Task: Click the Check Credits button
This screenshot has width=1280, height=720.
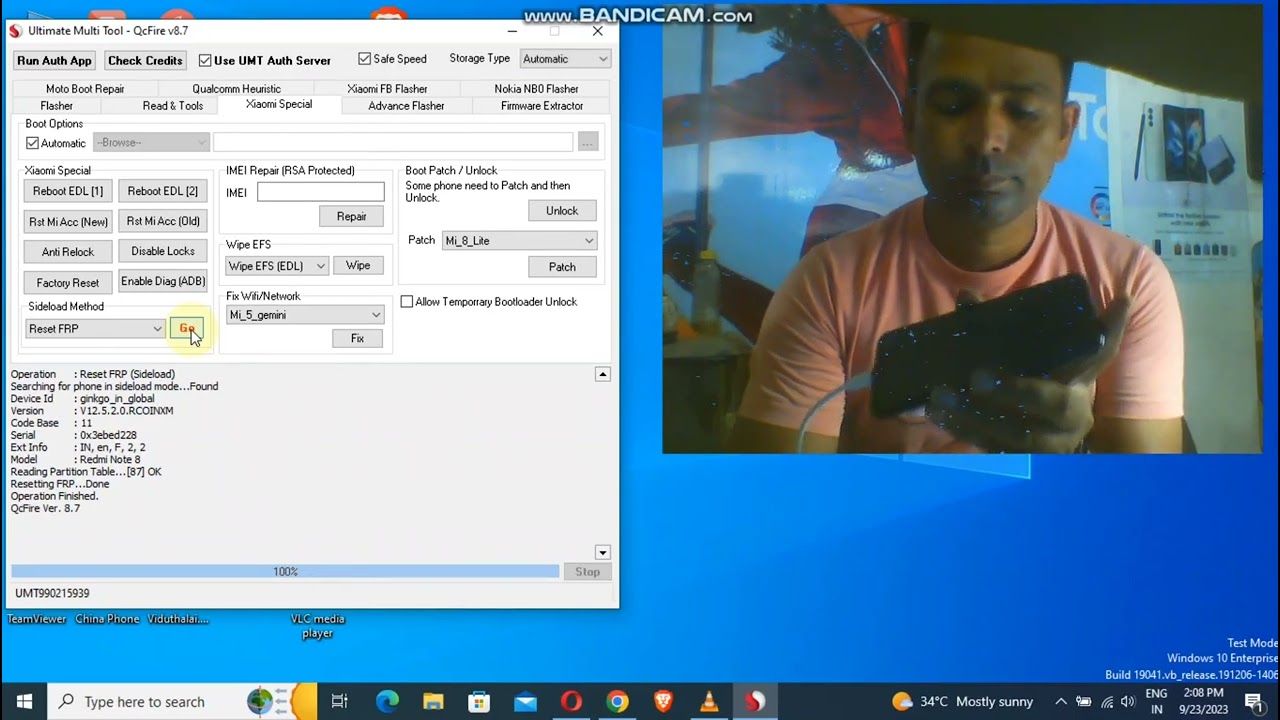Action: [x=145, y=61]
